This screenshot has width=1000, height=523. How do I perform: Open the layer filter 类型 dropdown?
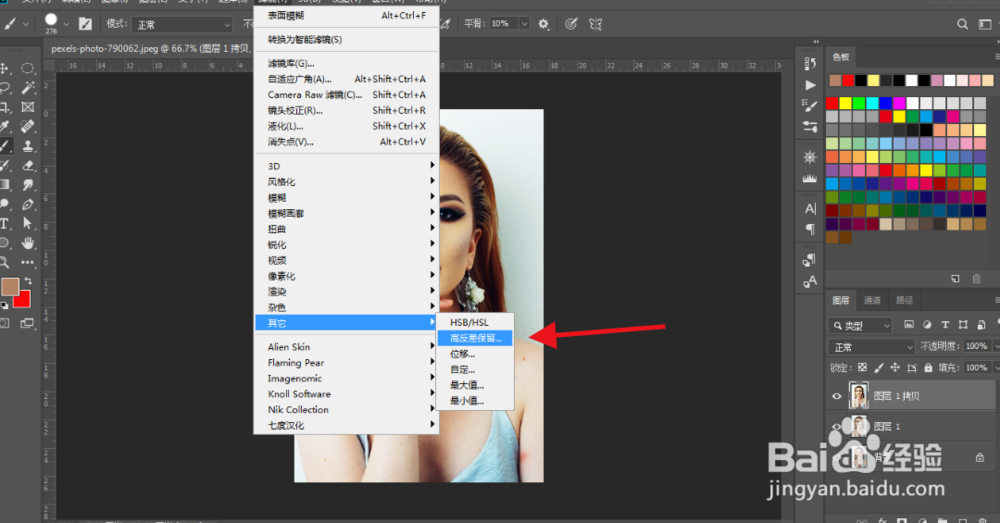coord(860,325)
